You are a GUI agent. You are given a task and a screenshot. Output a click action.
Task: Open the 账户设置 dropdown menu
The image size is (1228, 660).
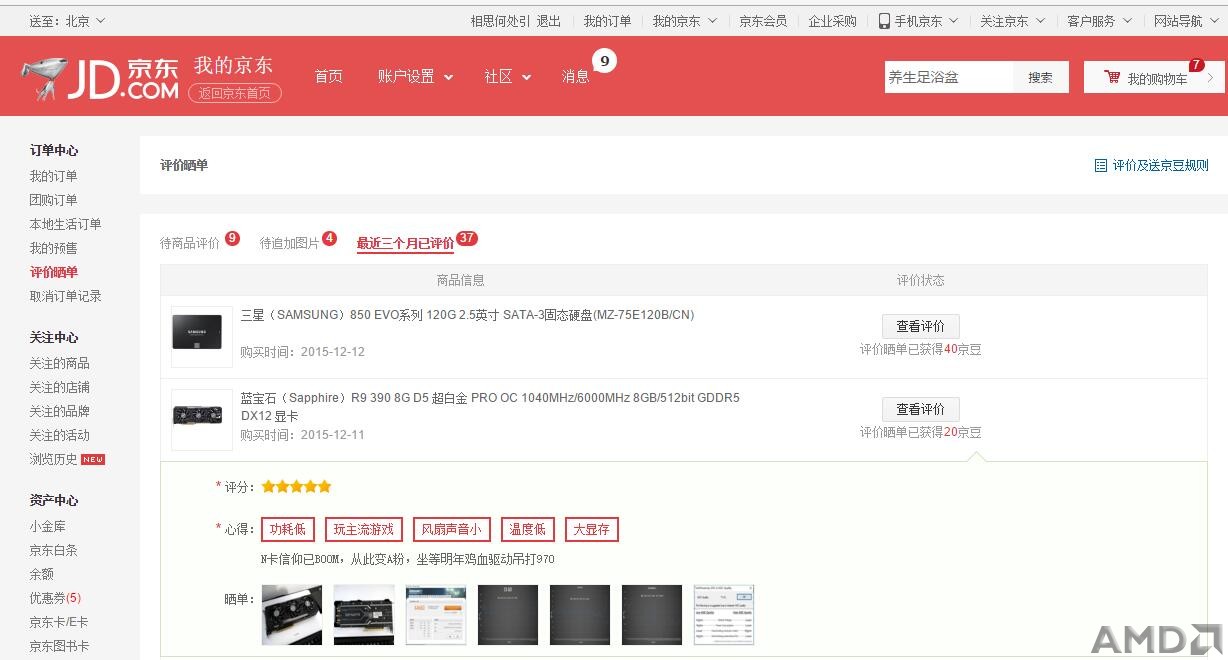click(x=415, y=77)
